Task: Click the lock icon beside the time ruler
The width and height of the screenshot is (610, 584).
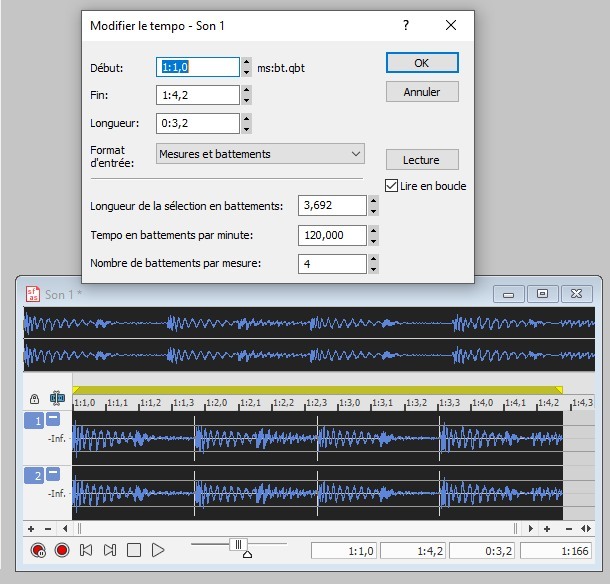Action: pos(34,398)
